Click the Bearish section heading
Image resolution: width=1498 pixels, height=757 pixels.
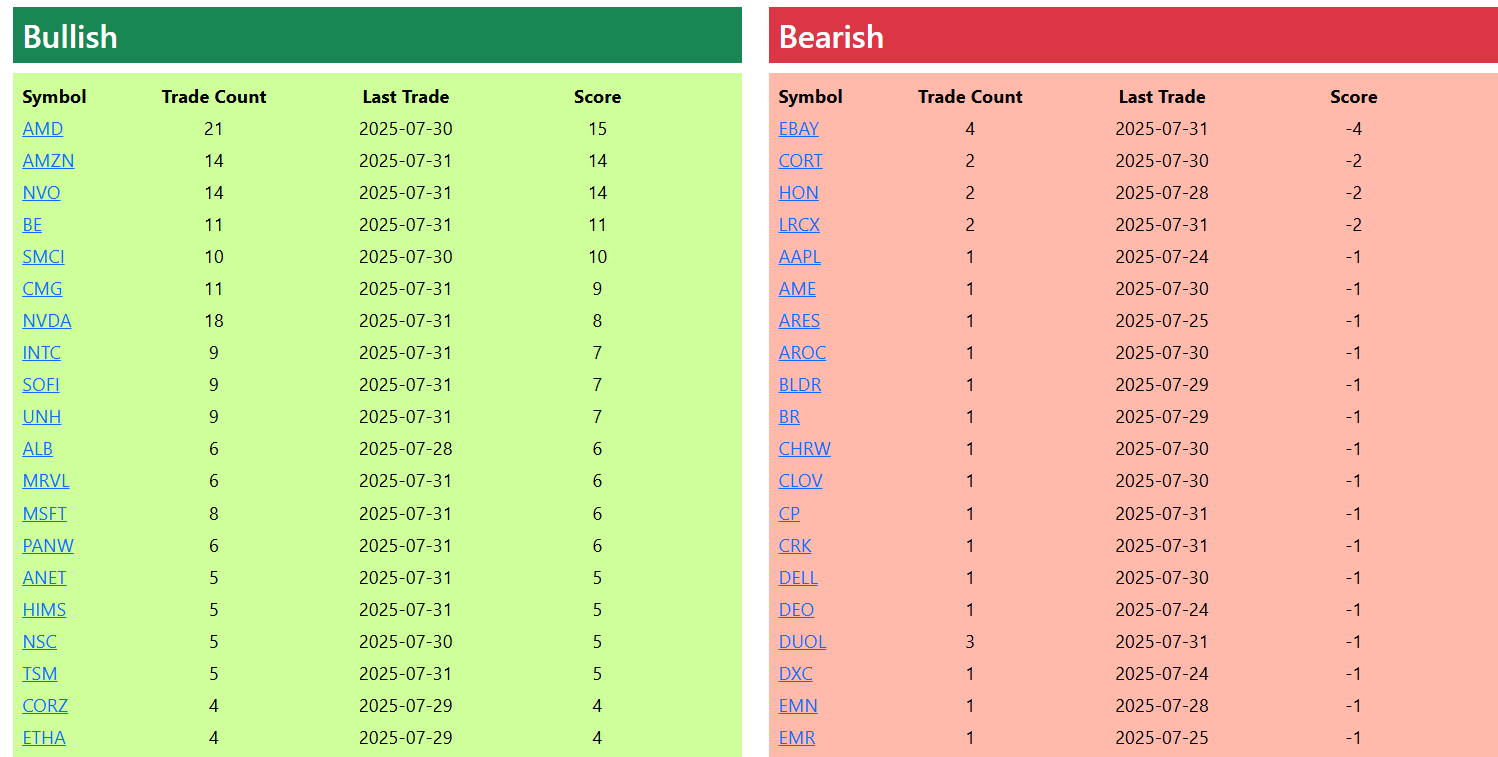831,37
